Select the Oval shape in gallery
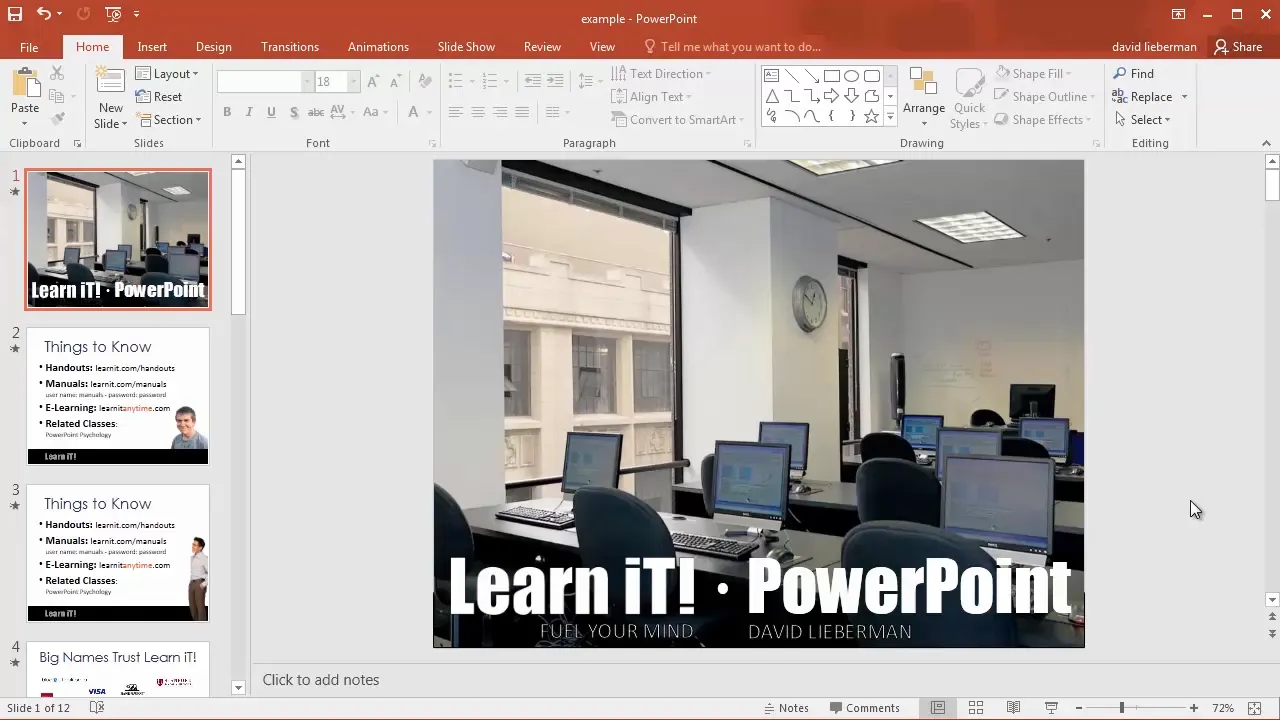Viewport: 1280px width, 720px height. click(852, 76)
